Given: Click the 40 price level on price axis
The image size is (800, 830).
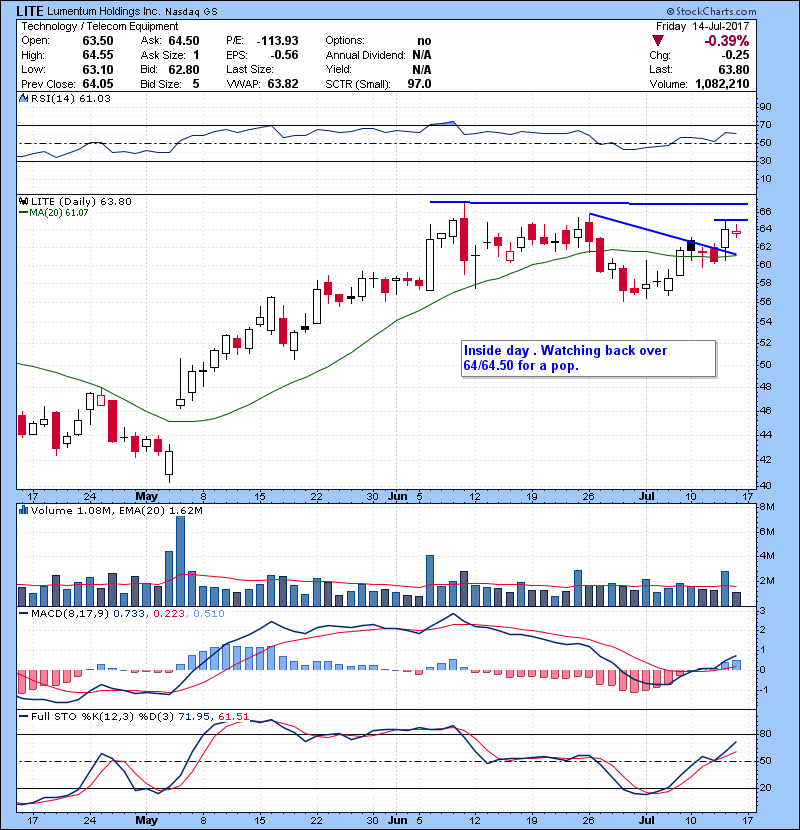Looking at the screenshot, I should click(765, 485).
